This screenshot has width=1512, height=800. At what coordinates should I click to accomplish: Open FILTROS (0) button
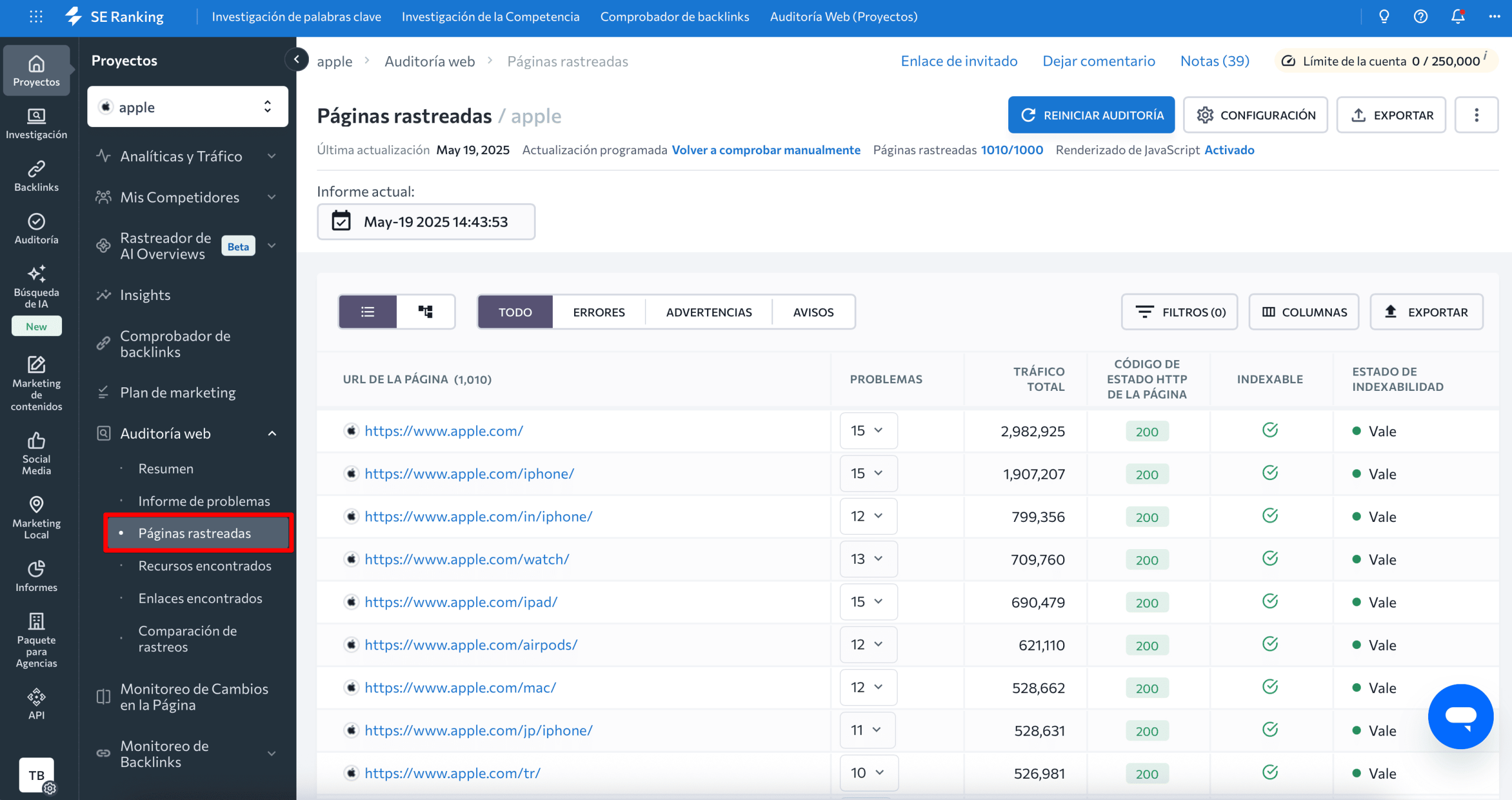tap(1179, 311)
